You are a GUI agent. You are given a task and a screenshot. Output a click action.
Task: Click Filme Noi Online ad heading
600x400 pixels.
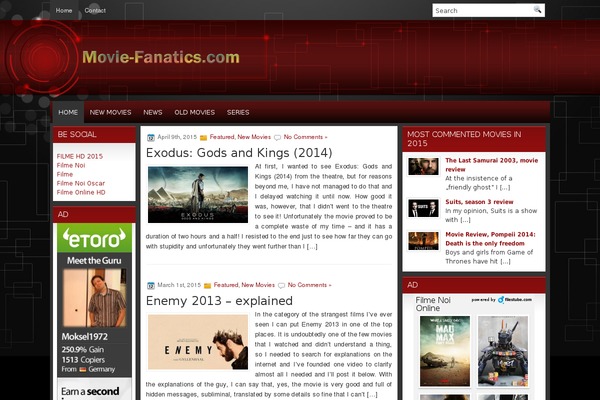(433, 304)
